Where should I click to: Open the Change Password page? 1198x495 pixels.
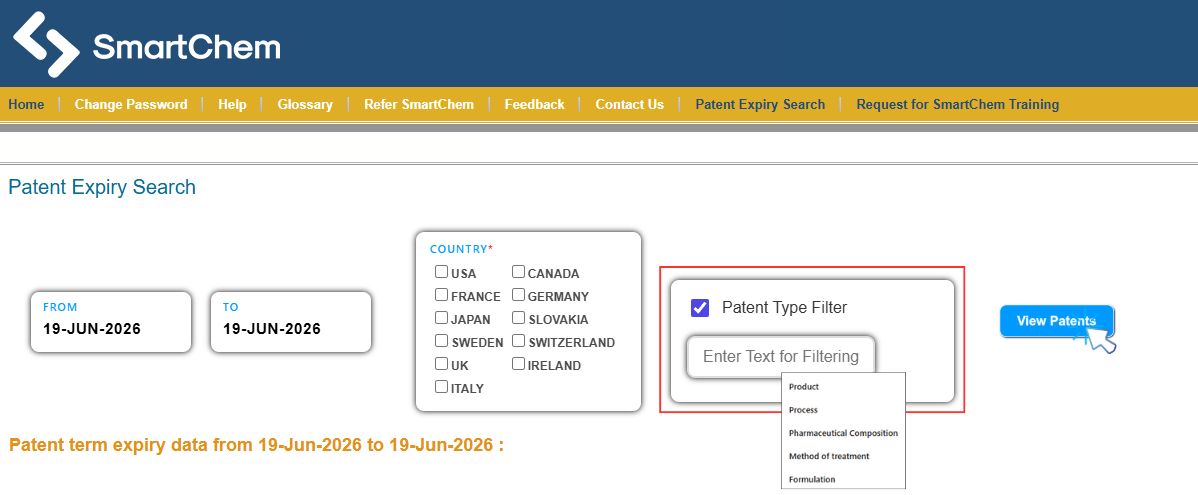click(131, 105)
